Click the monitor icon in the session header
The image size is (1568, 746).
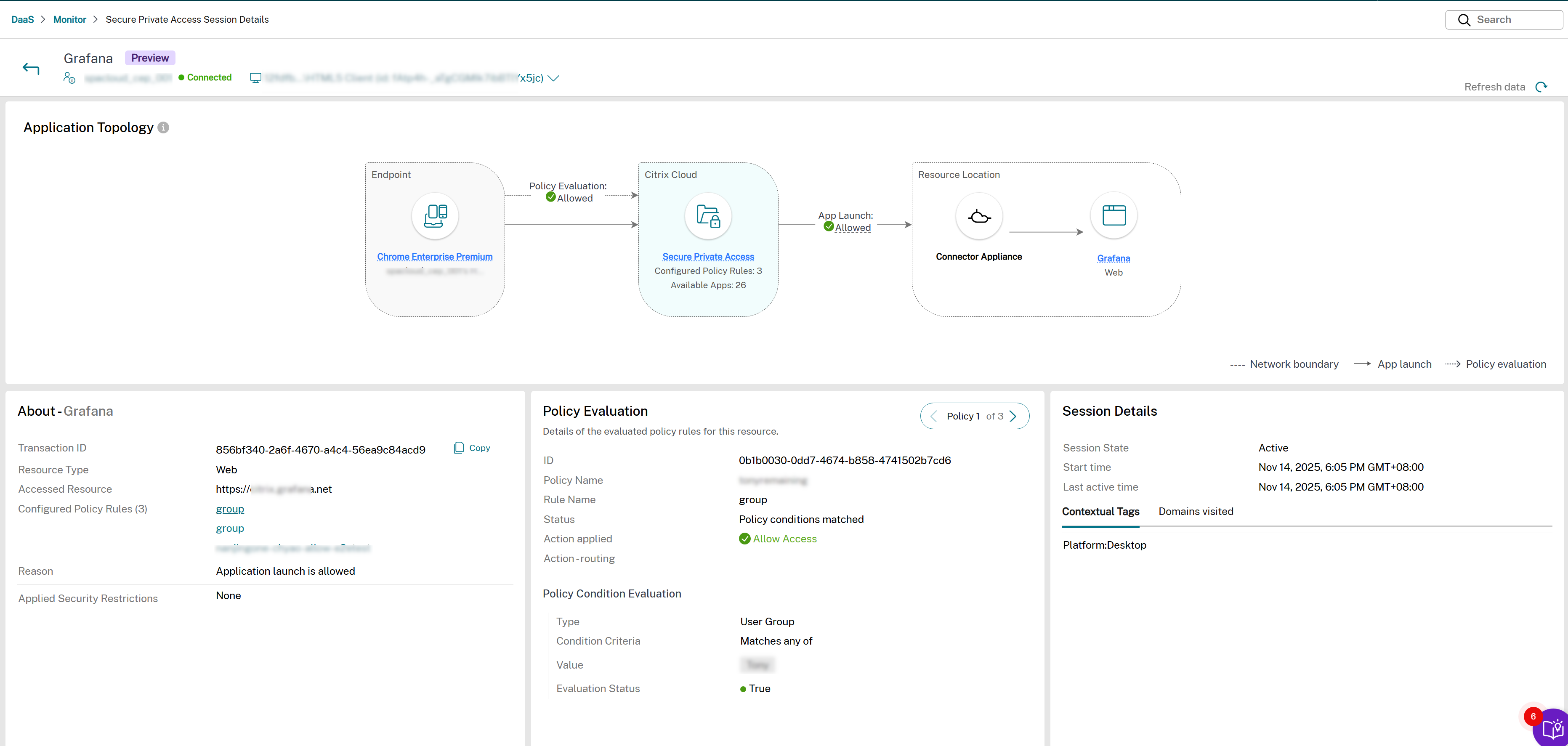point(255,77)
